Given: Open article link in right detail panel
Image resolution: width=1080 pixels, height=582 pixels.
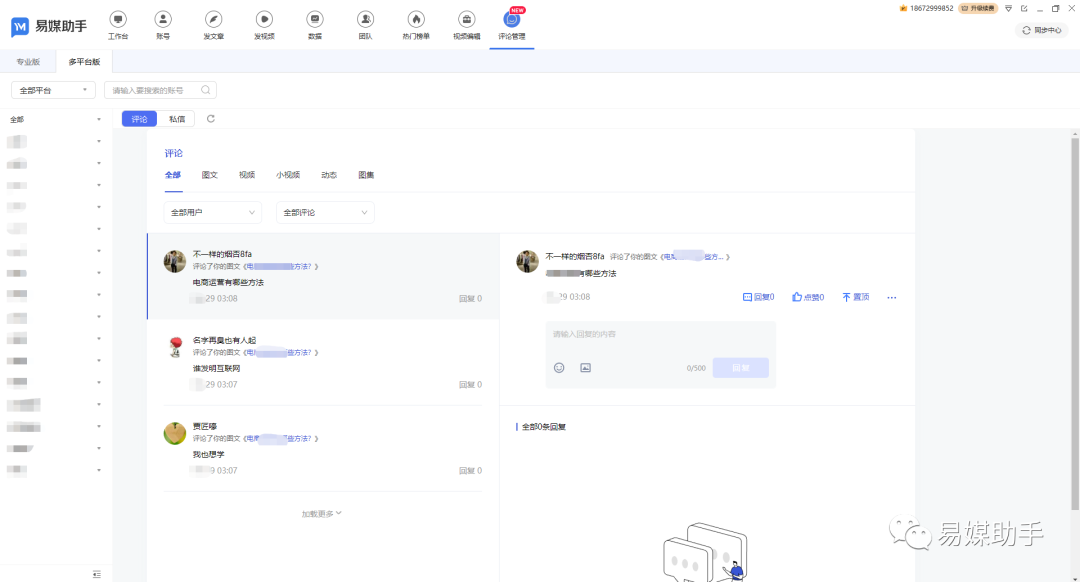Looking at the screenshot, I should (694, 257).
